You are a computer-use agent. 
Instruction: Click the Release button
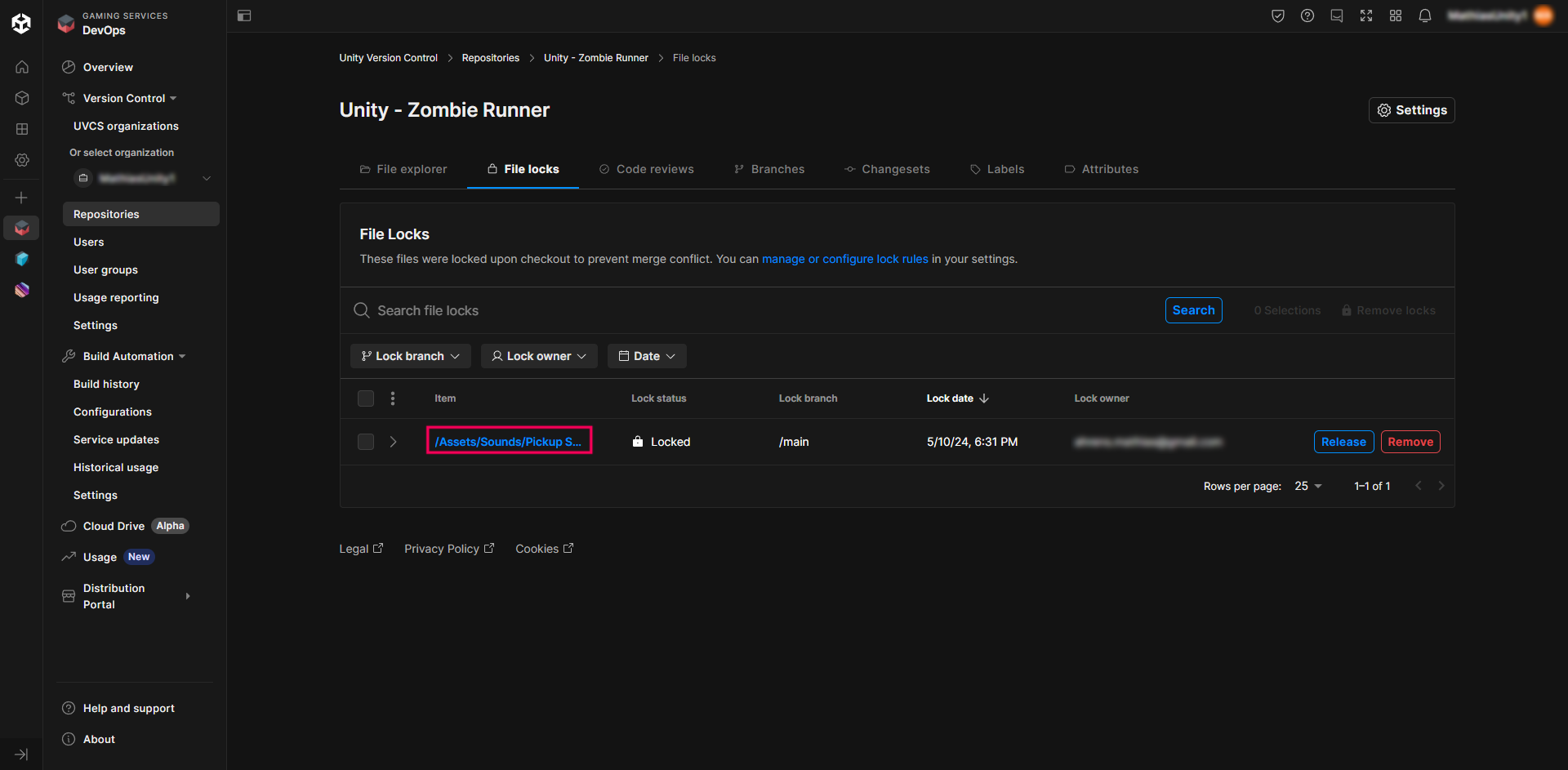(1343, 442)
